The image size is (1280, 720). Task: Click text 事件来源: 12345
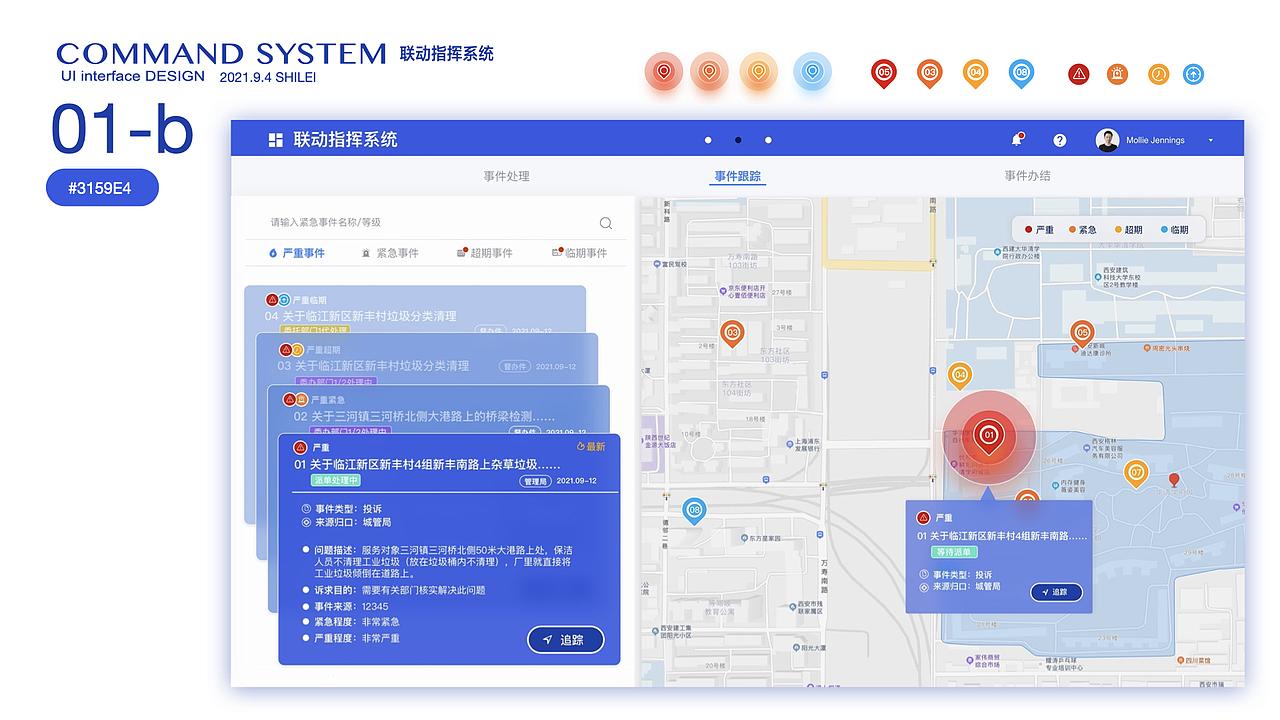coord(351,606)
